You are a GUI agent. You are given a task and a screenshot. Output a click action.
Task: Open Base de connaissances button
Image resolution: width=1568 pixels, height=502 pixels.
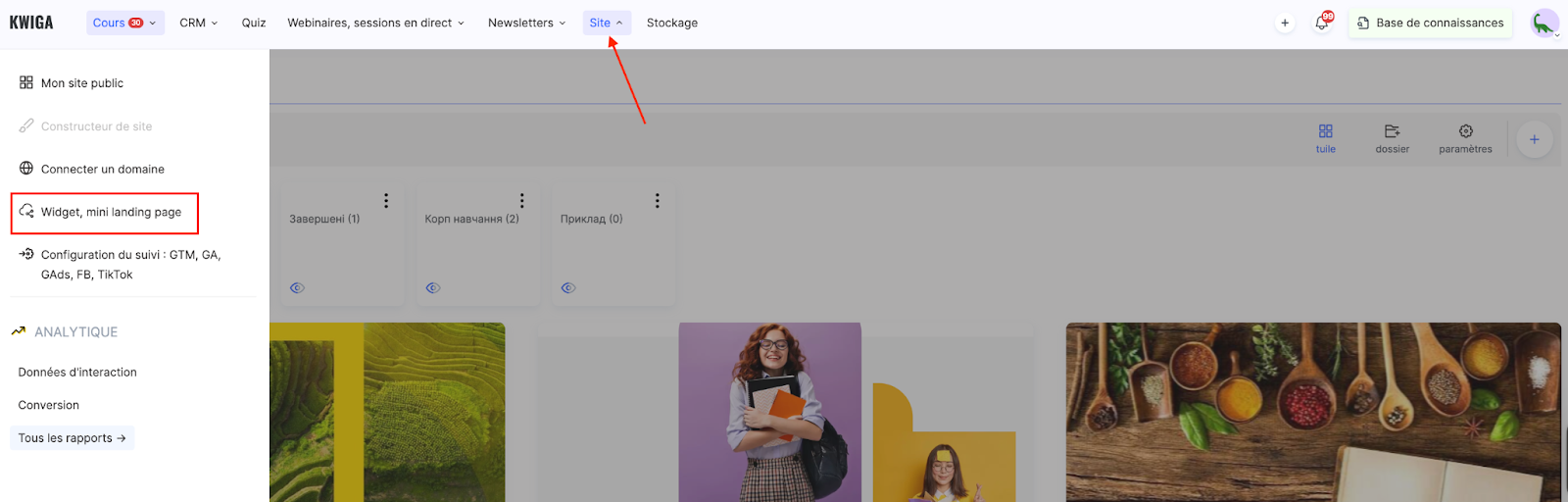click(x=1430, y=23)
